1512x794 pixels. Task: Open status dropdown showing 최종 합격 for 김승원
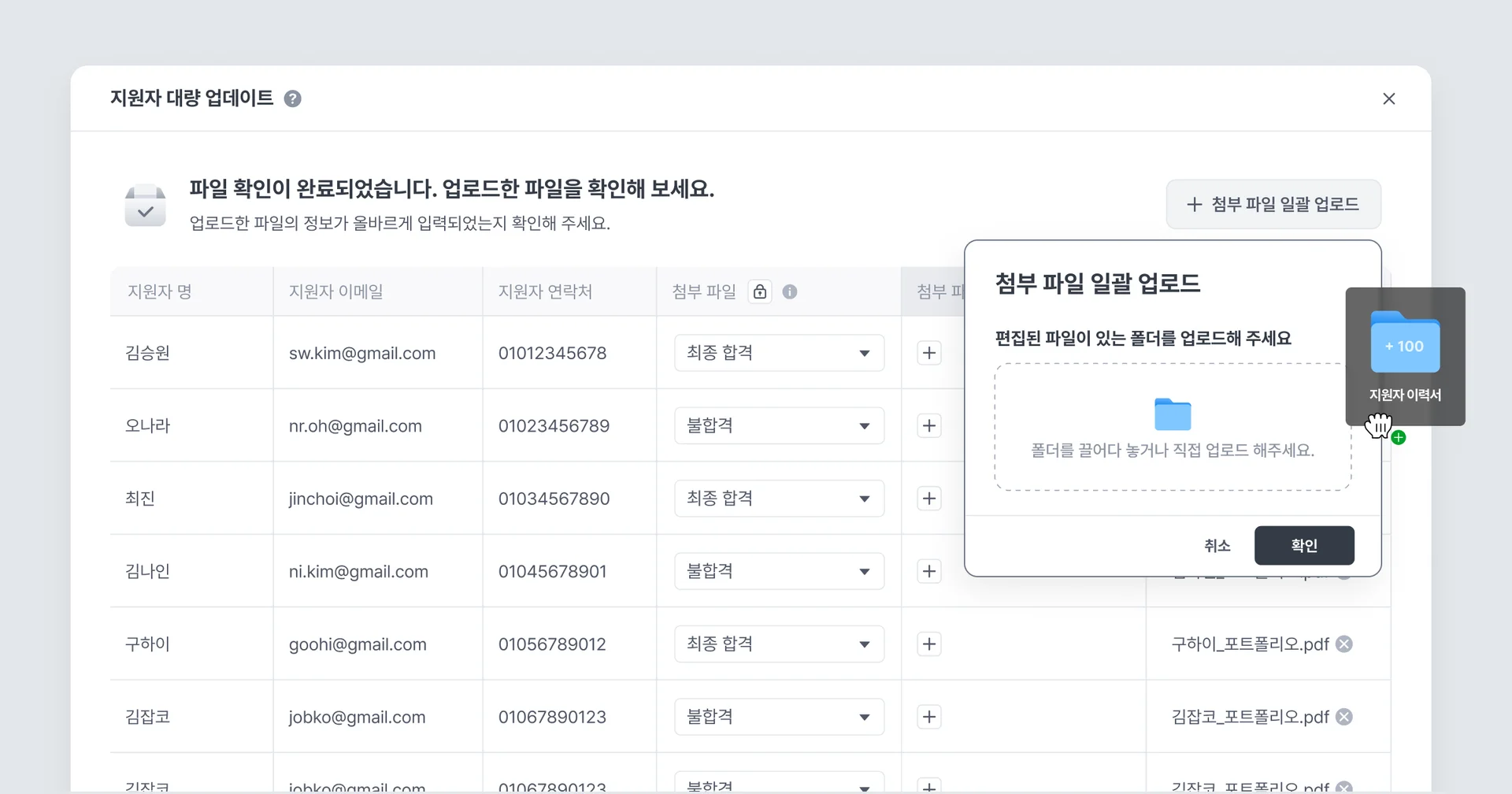coord(778,353)
